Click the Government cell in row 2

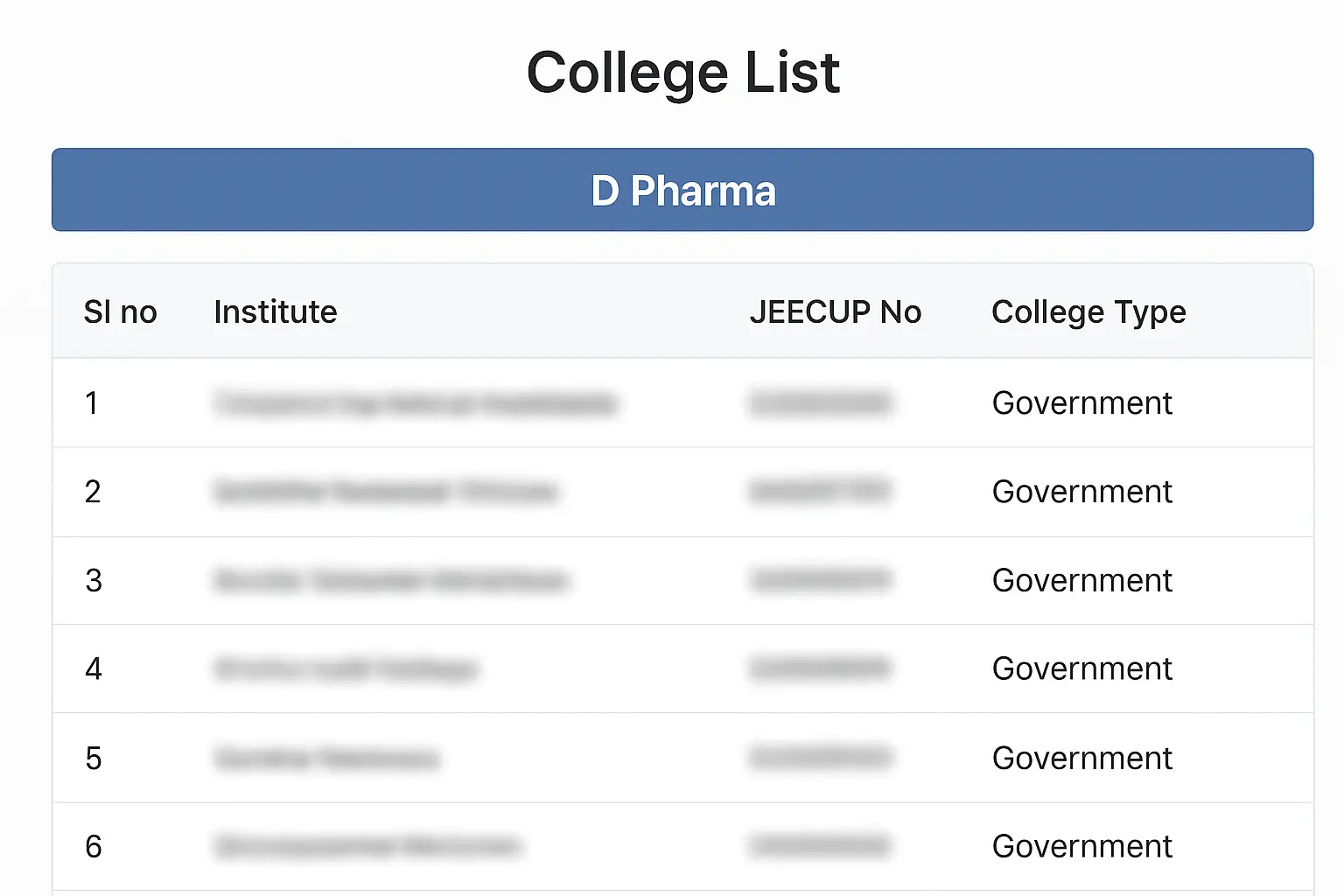(1081, 492)
